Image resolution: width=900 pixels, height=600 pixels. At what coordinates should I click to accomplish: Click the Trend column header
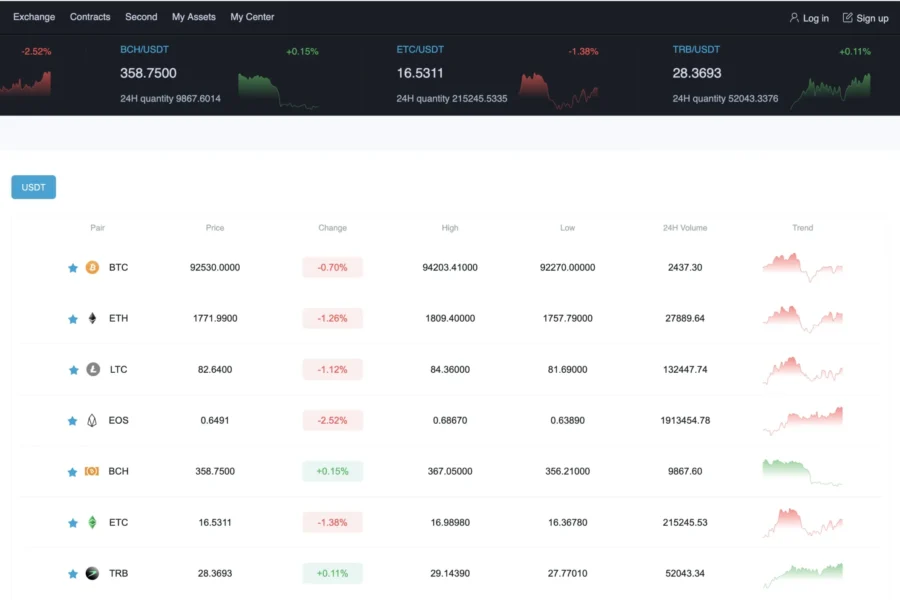coord(802,228)
